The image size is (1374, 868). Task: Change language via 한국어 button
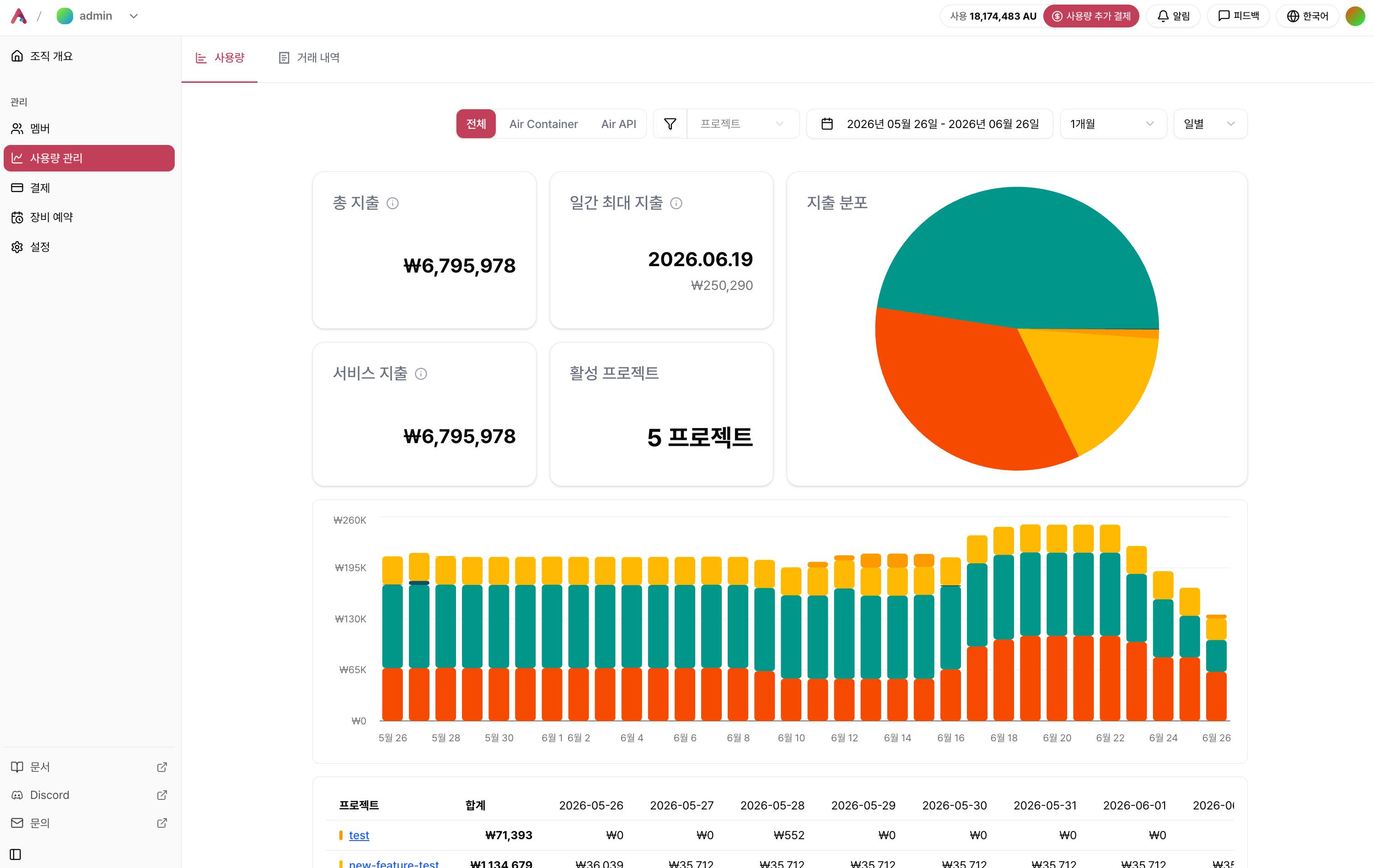click(1307, 16)
